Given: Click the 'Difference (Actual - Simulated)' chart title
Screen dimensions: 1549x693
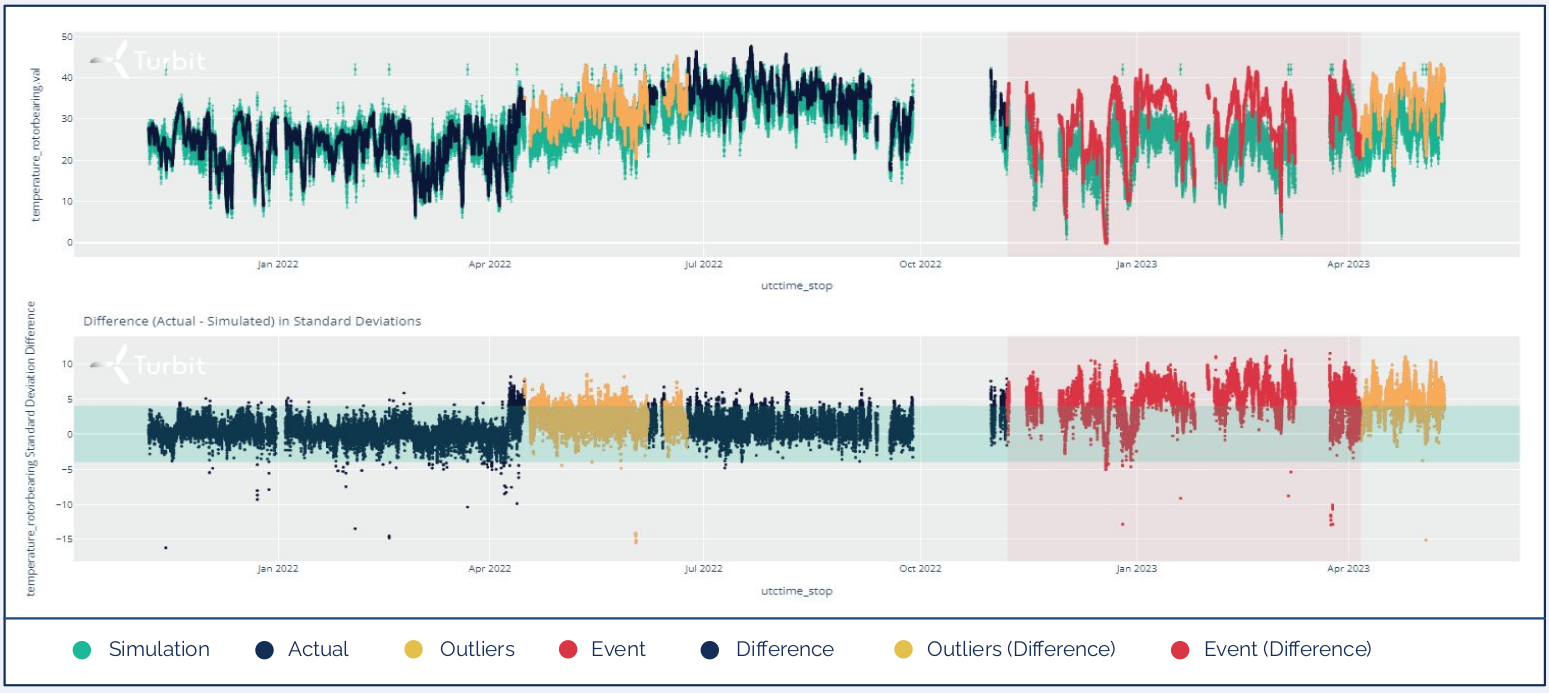Looking at the screenshot, I should 252,321.
